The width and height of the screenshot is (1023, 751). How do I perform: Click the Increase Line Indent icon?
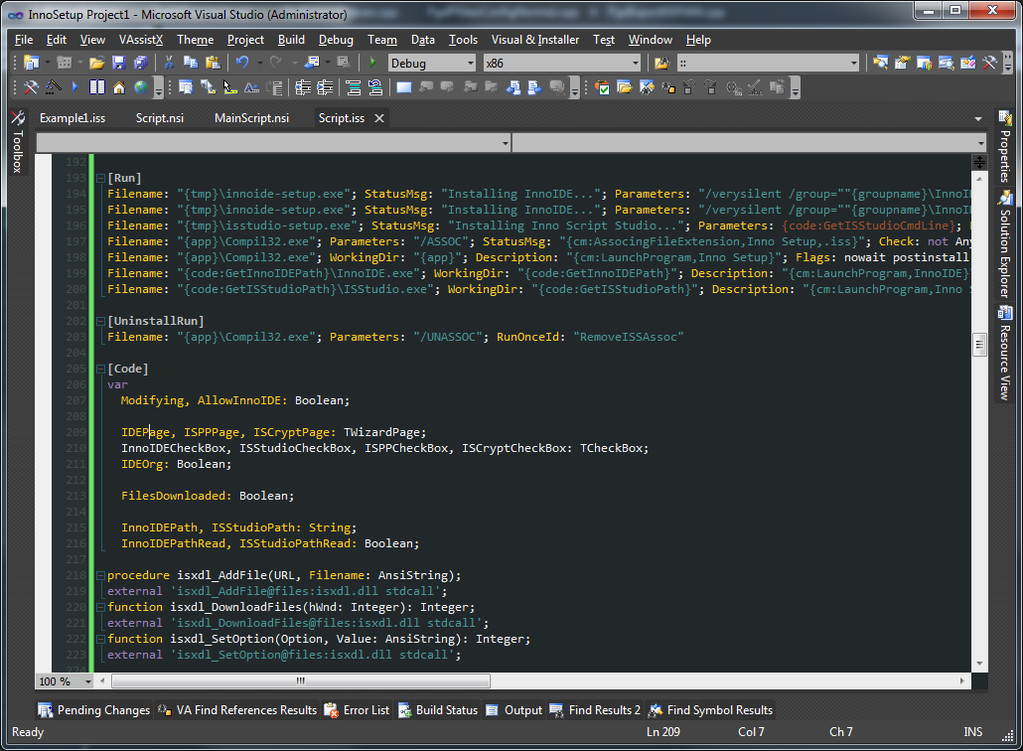[x=324, y=87]
